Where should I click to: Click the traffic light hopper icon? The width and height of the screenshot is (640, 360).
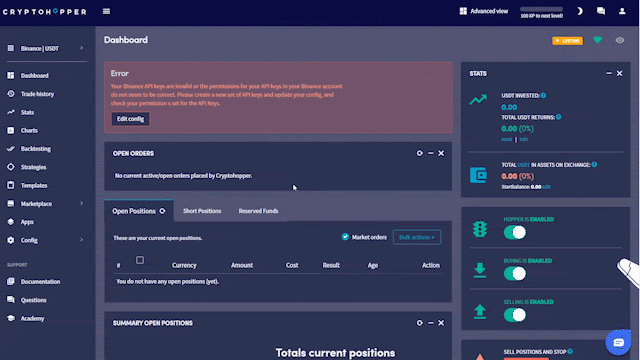click(480, 229)
